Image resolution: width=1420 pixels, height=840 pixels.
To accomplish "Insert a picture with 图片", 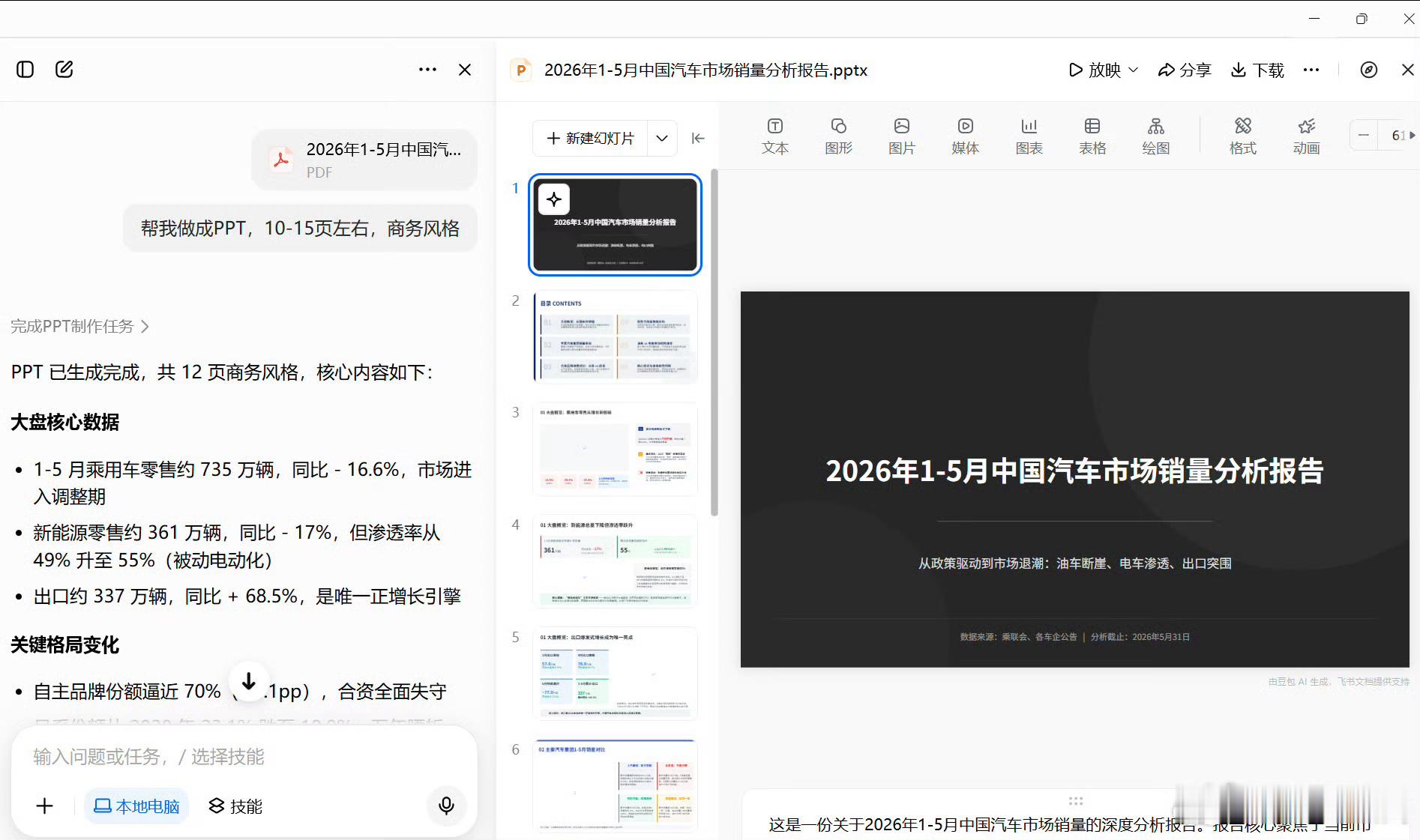I will click(902, 136).
